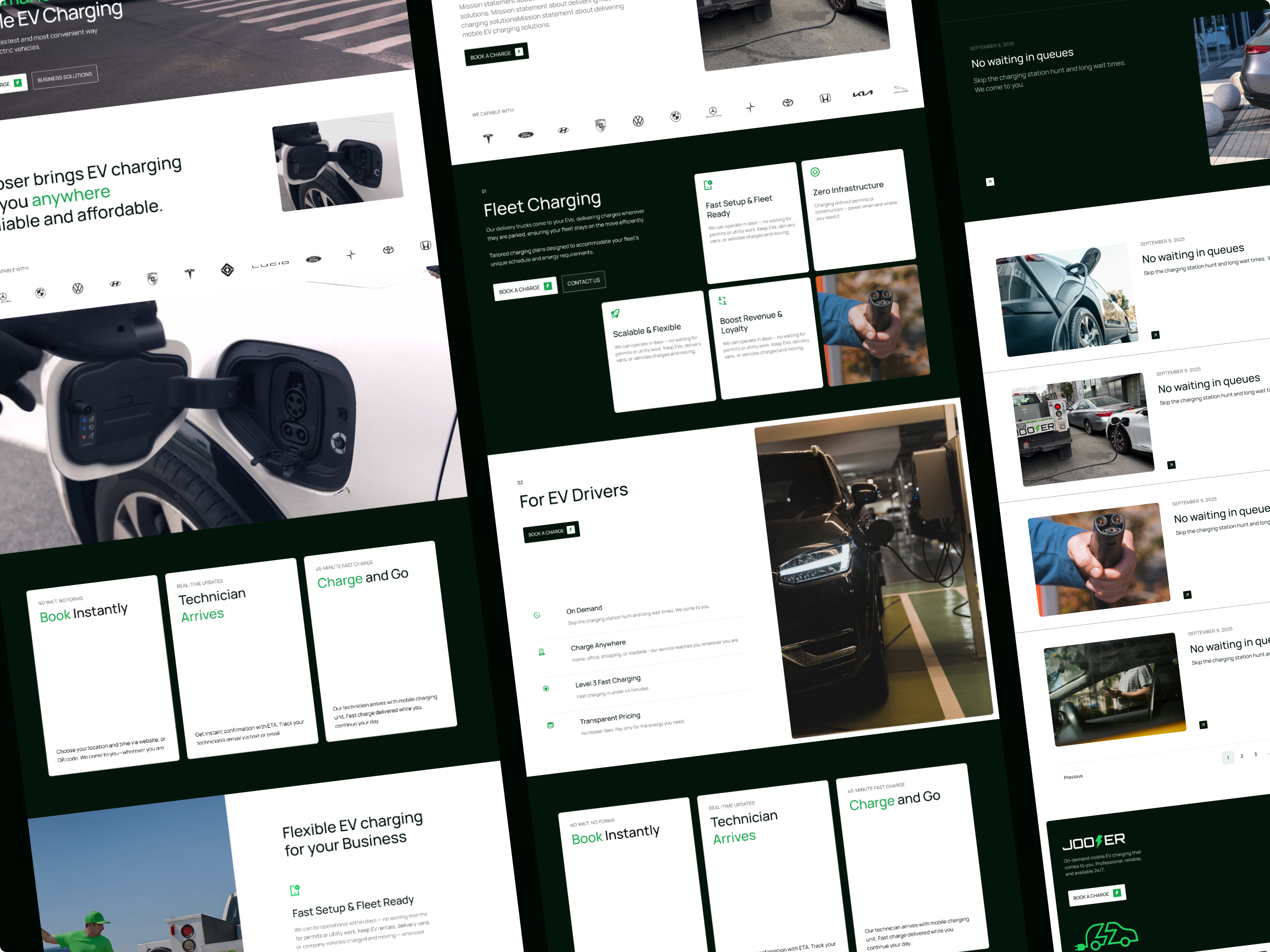Click the Honda logo below the Mission statement
The width and height of the screenshot is (1270, 952).
click(x=825, y=98)
